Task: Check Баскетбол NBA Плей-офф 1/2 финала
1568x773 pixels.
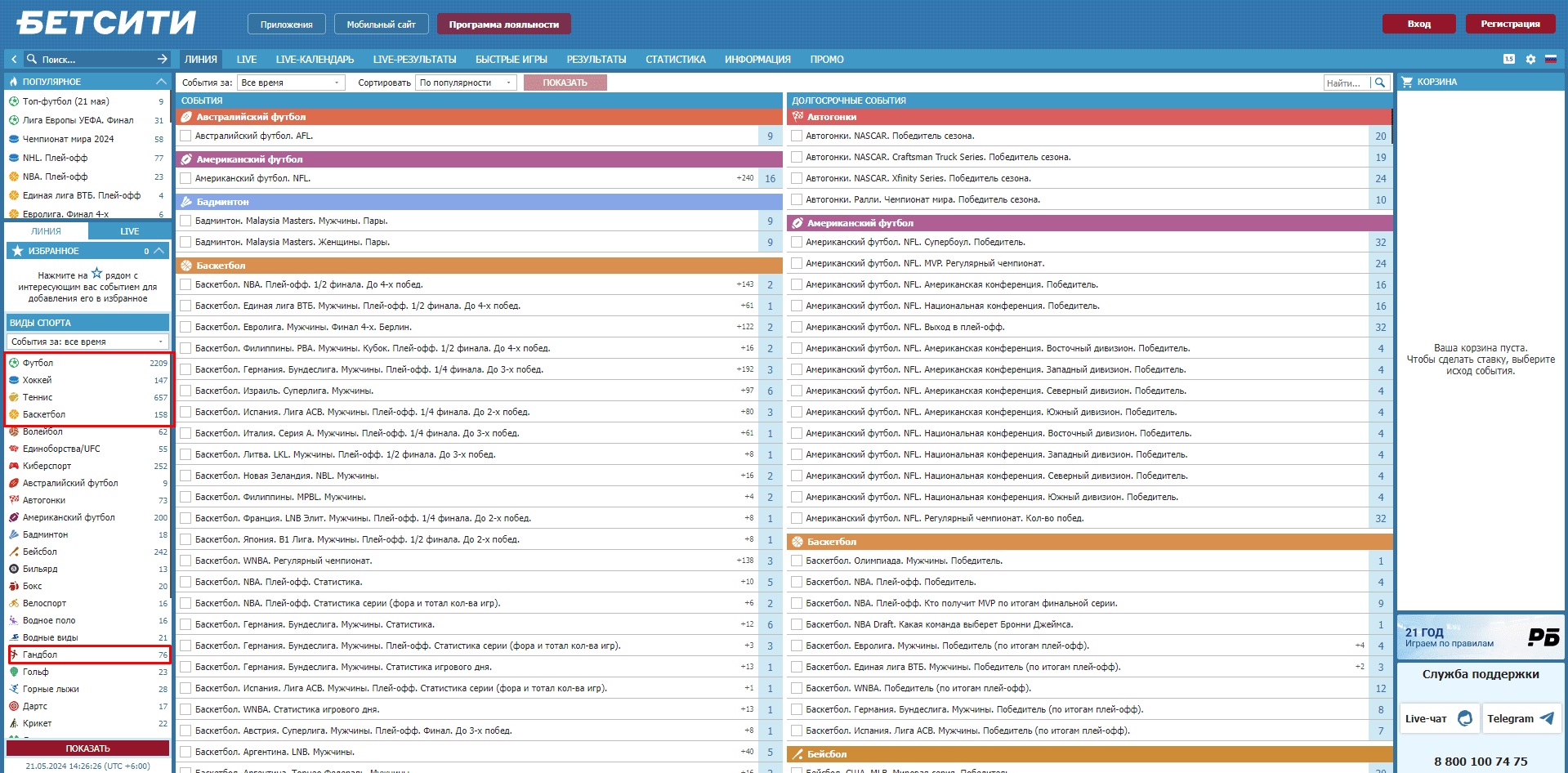Action: click(x=185, y=284)
